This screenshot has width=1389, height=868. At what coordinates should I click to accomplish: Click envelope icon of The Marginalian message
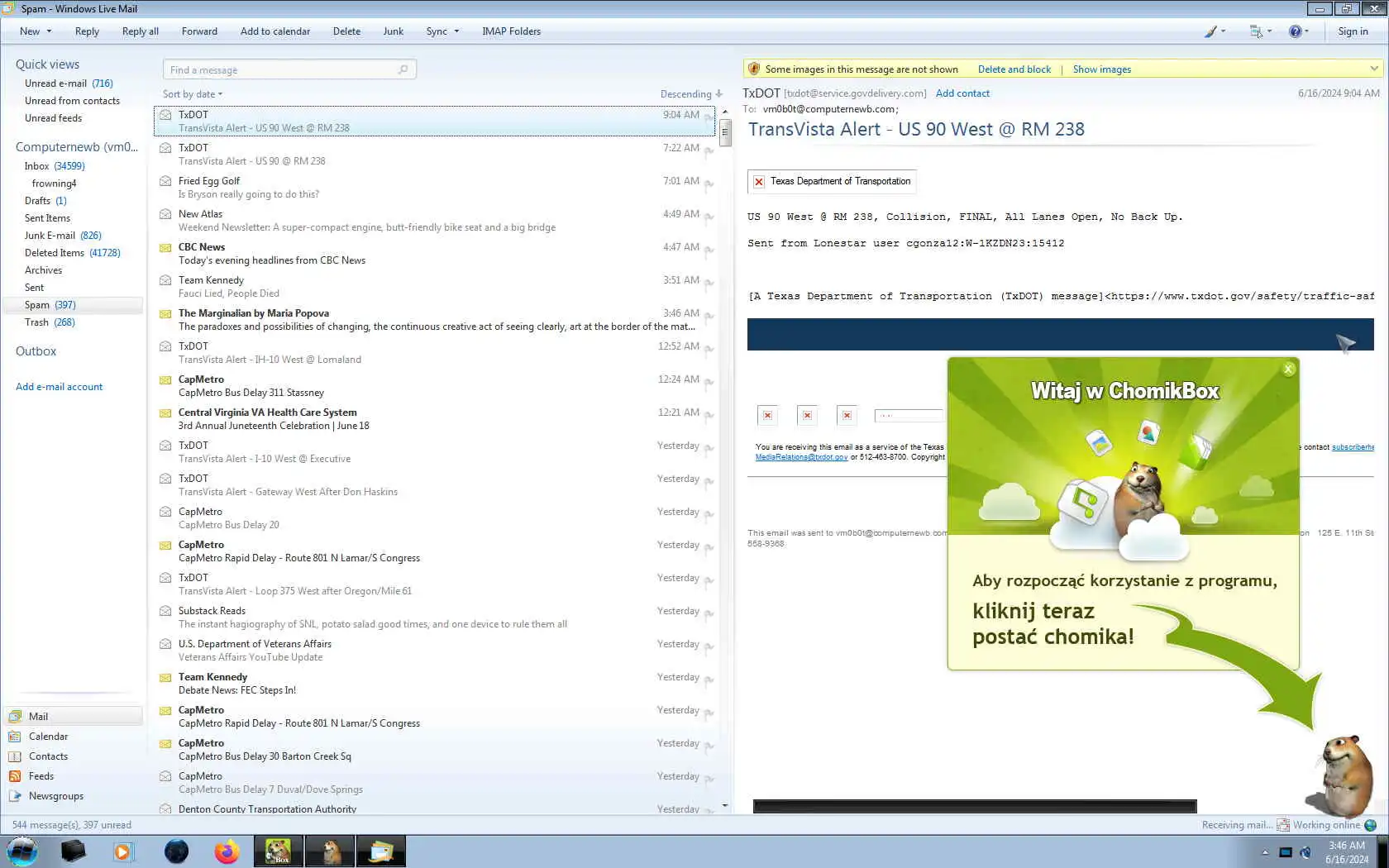[x=165, y=313]
